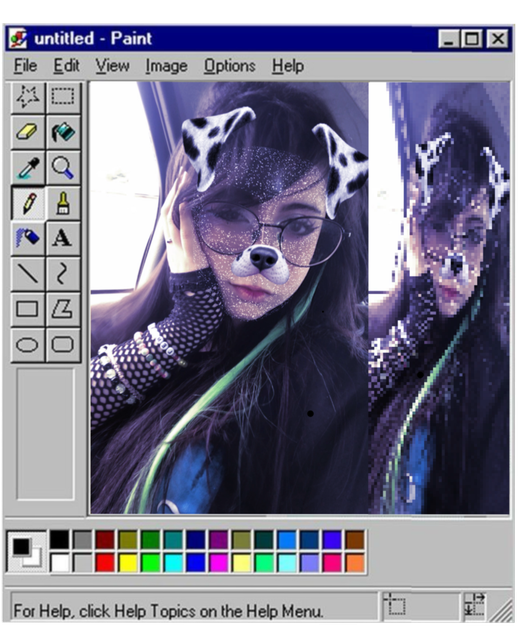Choose the magenta color swatch
518x640 pixels.
pyautogui.click(x=218, y=562)
